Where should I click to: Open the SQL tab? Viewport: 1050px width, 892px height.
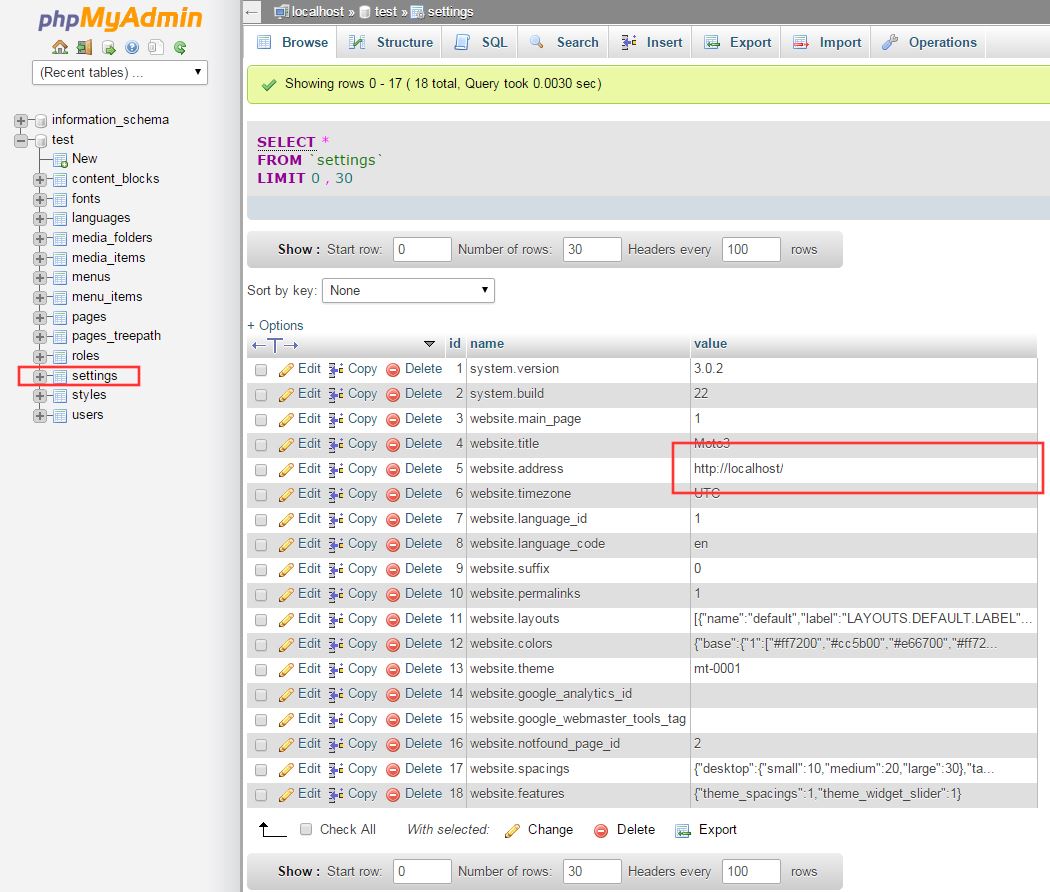(x=481, y=42)
